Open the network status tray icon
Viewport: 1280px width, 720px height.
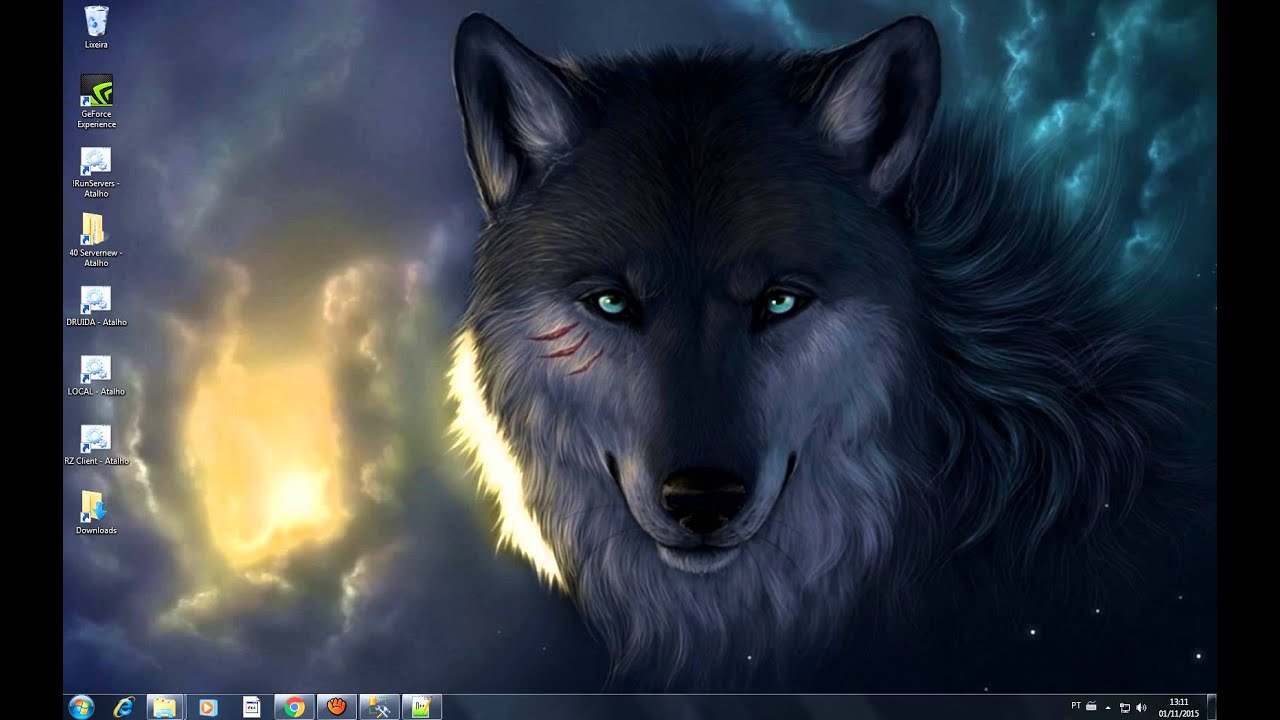point(1124,707)
